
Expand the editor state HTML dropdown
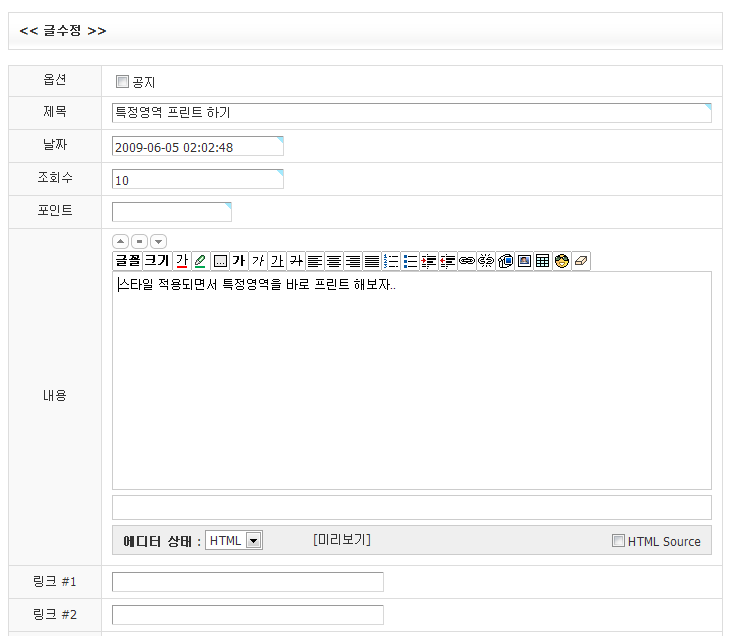tap(253, 541)
